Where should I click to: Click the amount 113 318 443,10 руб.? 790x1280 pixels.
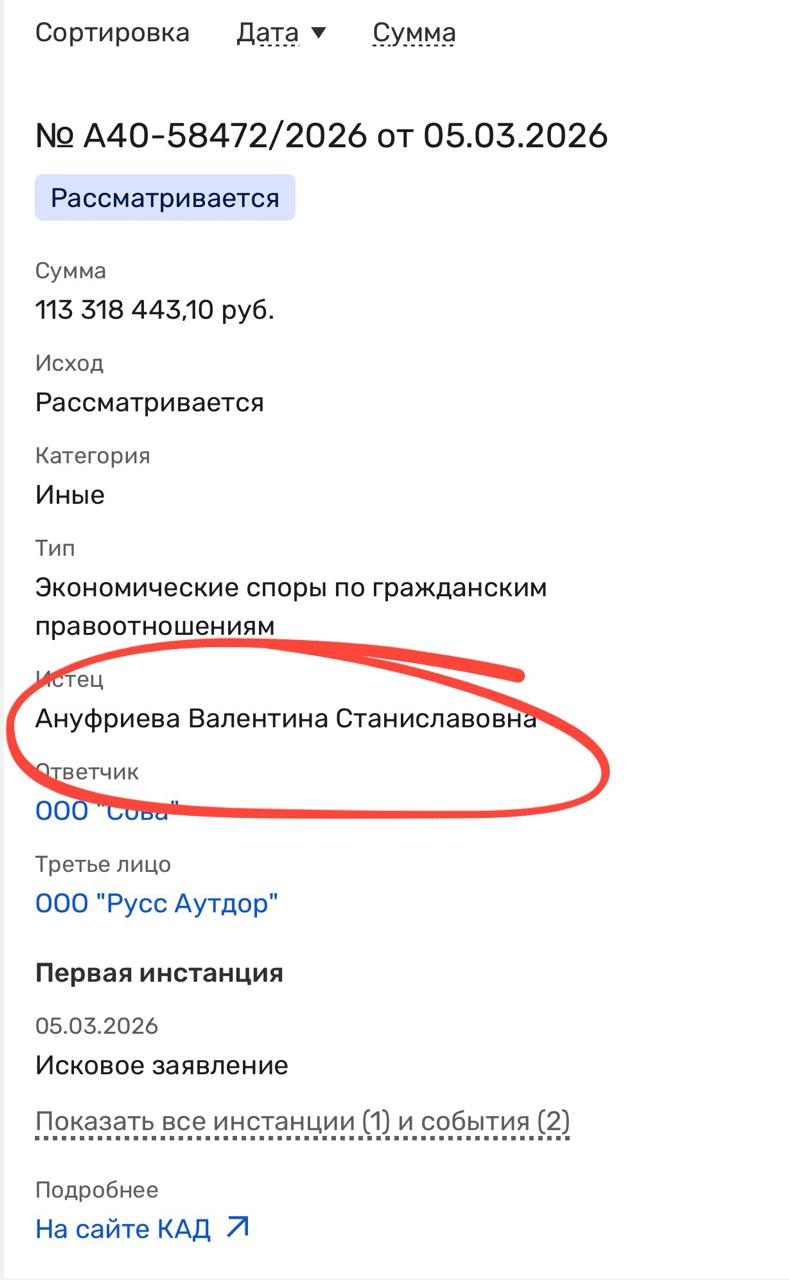click(x=155, y=310)
